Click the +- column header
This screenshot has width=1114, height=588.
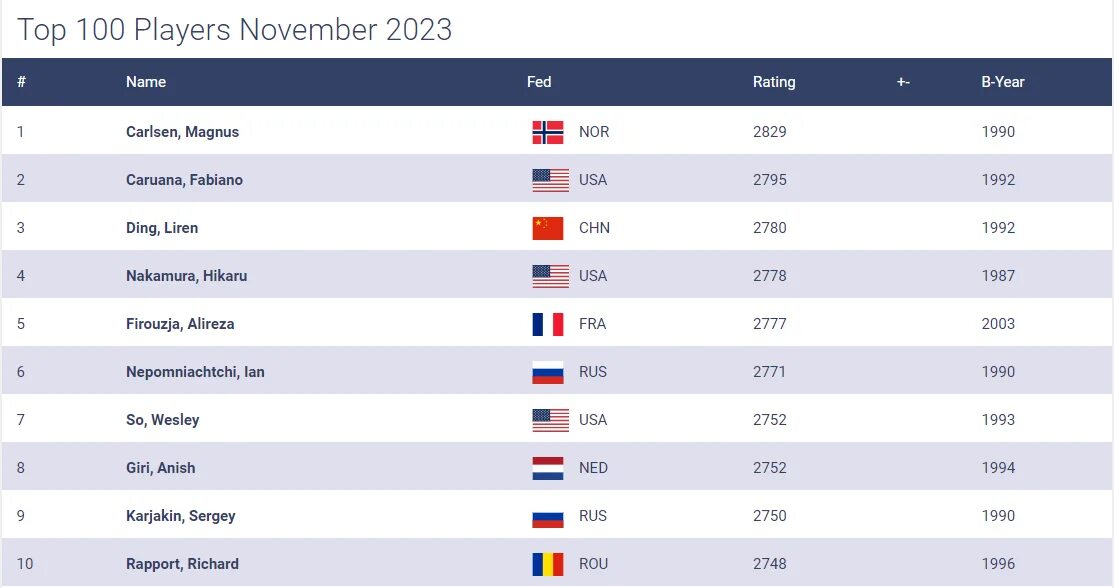(x=903, y=82)
